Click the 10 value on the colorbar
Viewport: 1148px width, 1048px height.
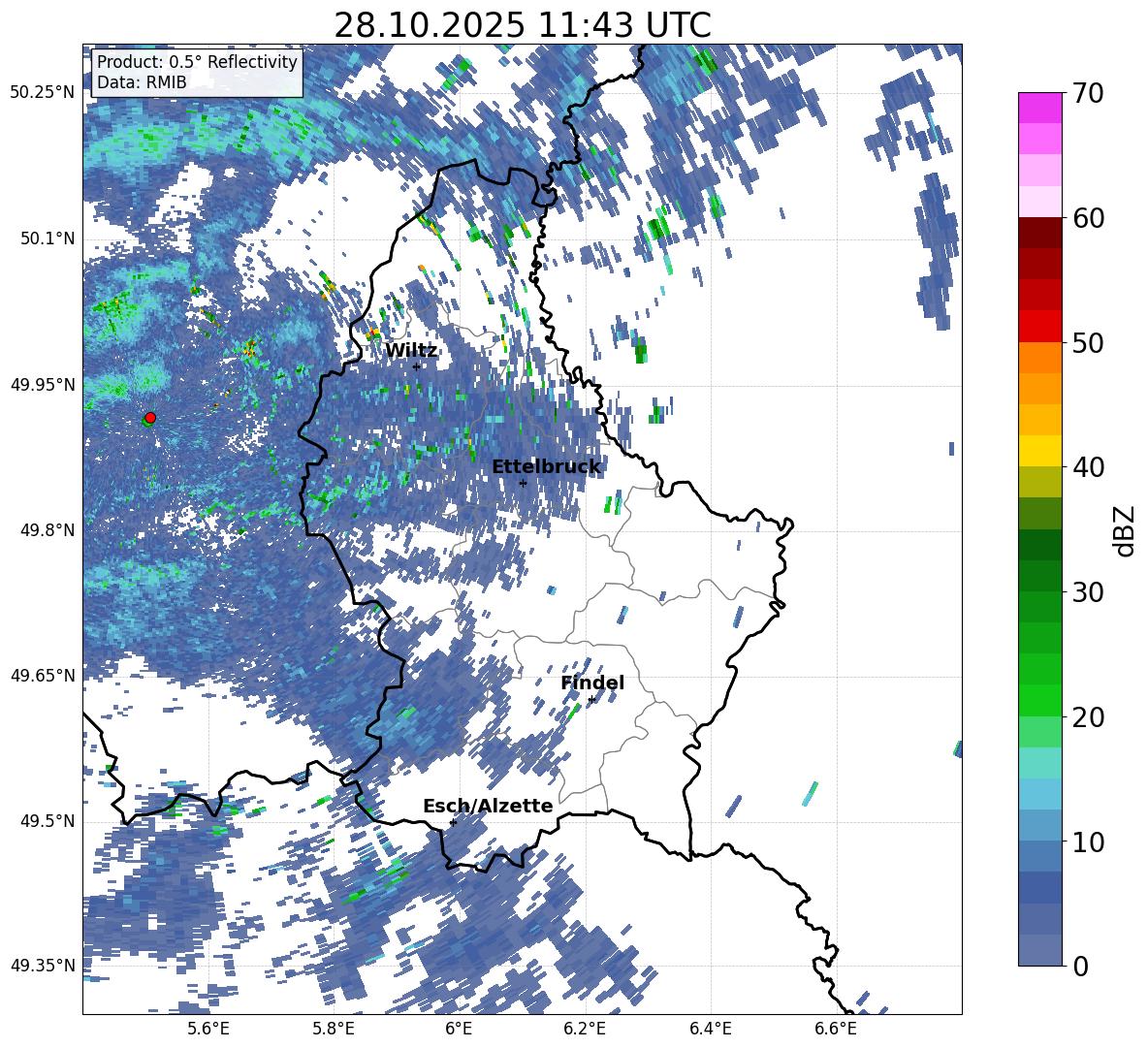tap(1088, 842)
